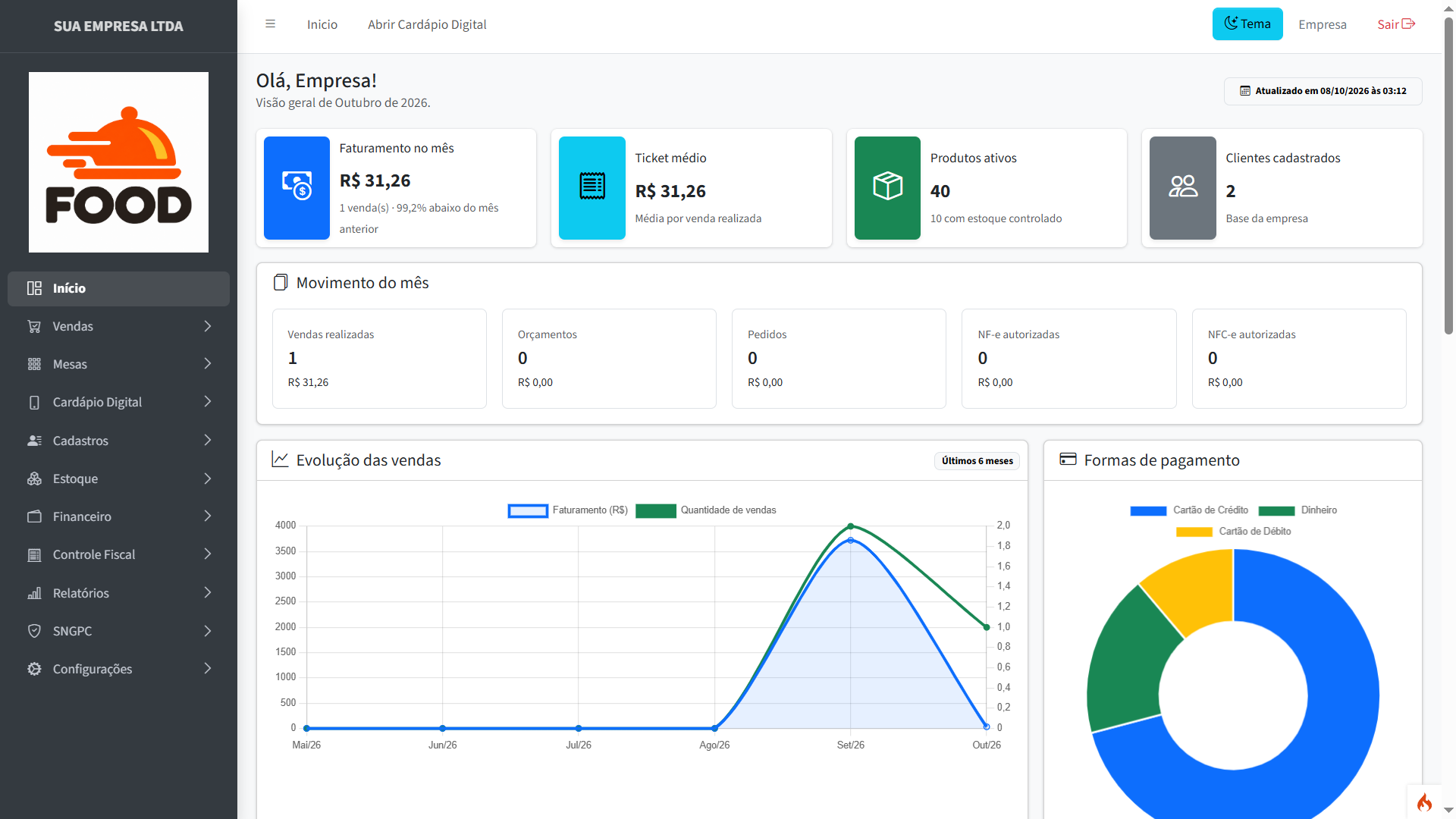Click the Cardápio Digital phone icon
Screen dimensions: 1456x819
(34, 403)
